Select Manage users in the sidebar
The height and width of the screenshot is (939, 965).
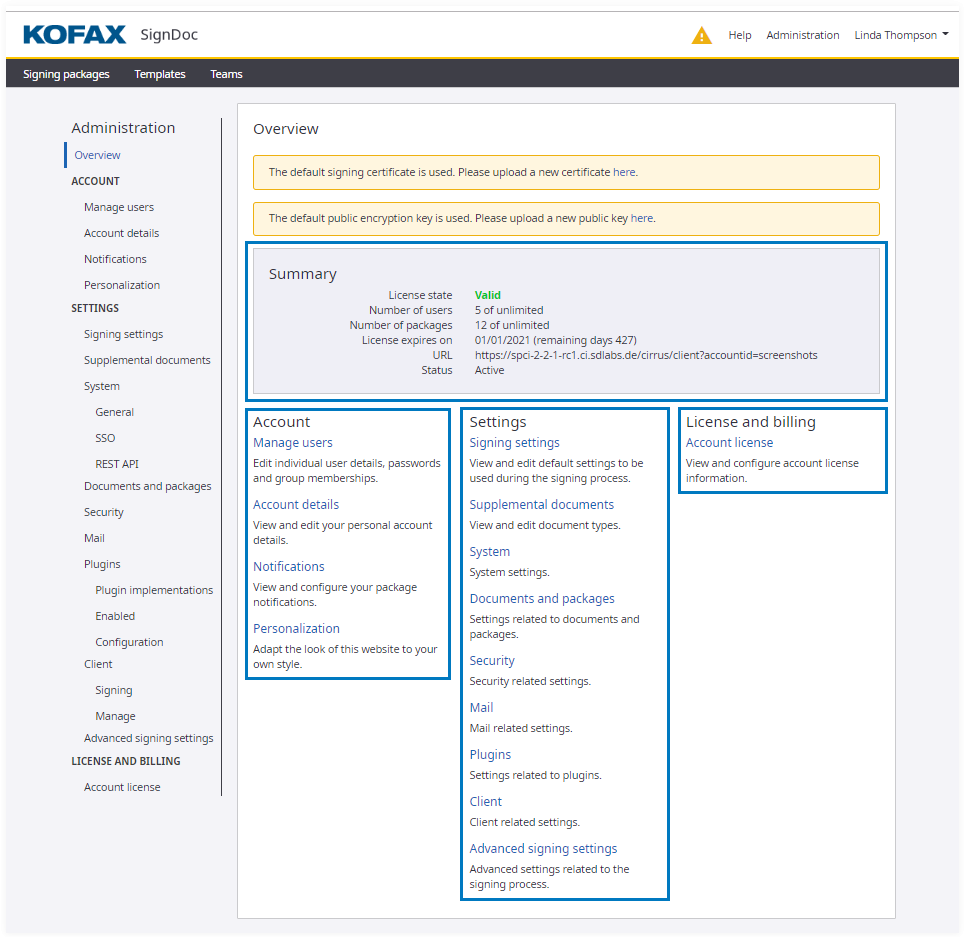point(119,207)
